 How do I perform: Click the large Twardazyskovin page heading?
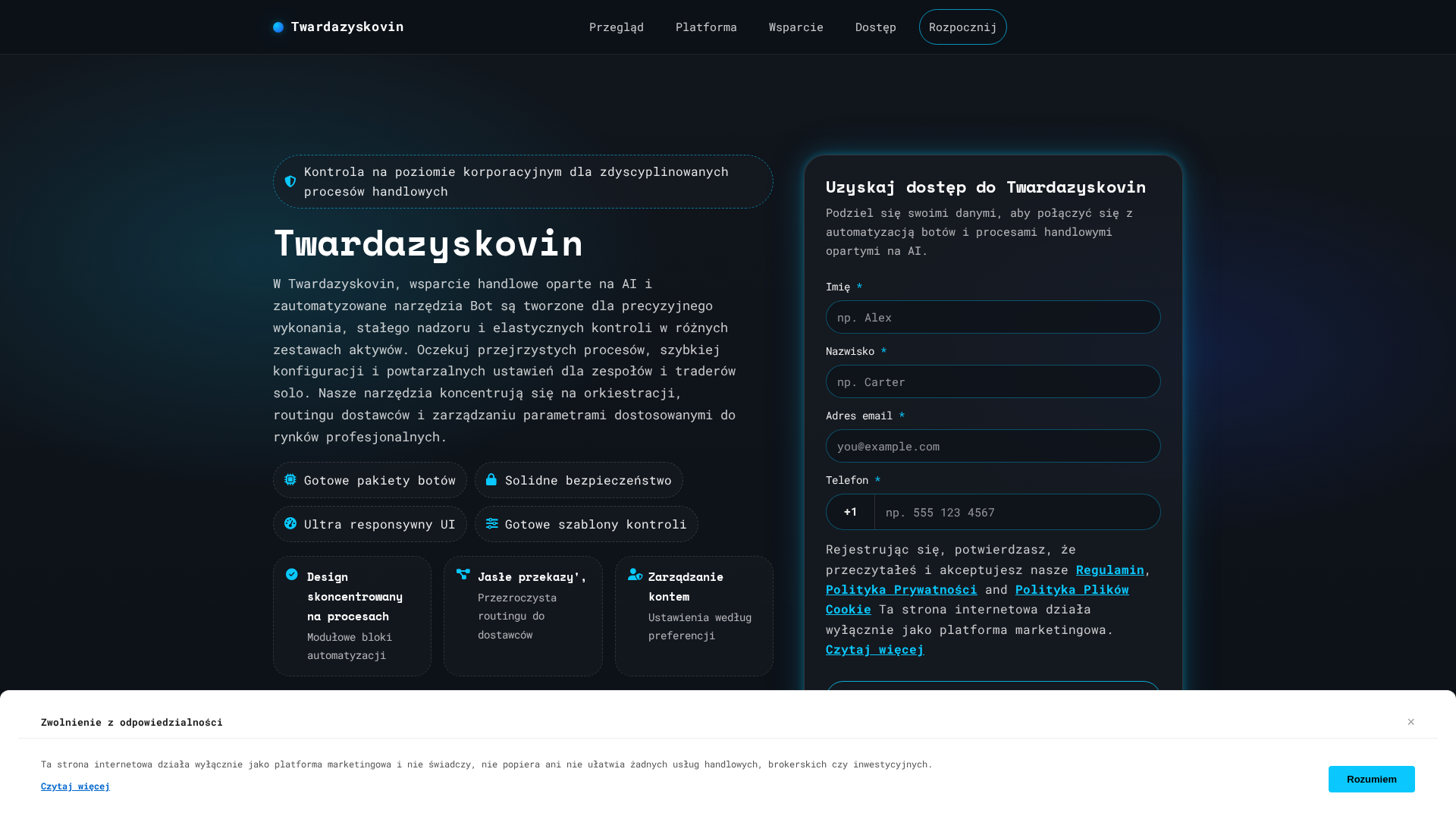tap(428, 243)
